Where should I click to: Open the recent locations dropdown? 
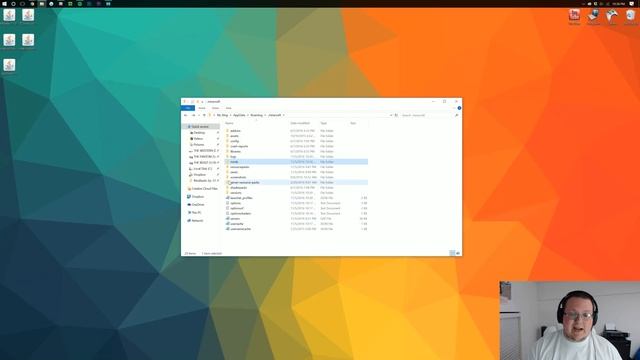(199, 116)
